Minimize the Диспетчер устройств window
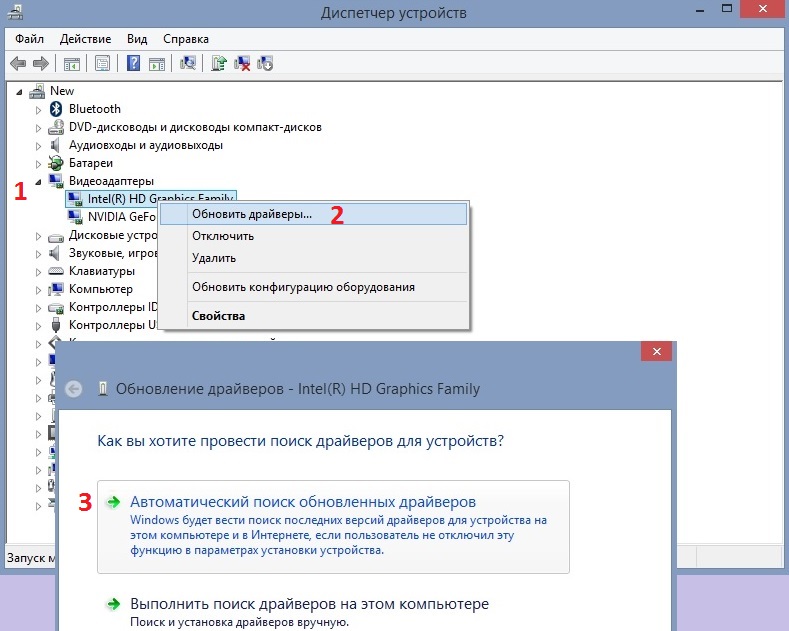Screen dimensions: 789x631 pyautogui.click(x=700, y=10)
